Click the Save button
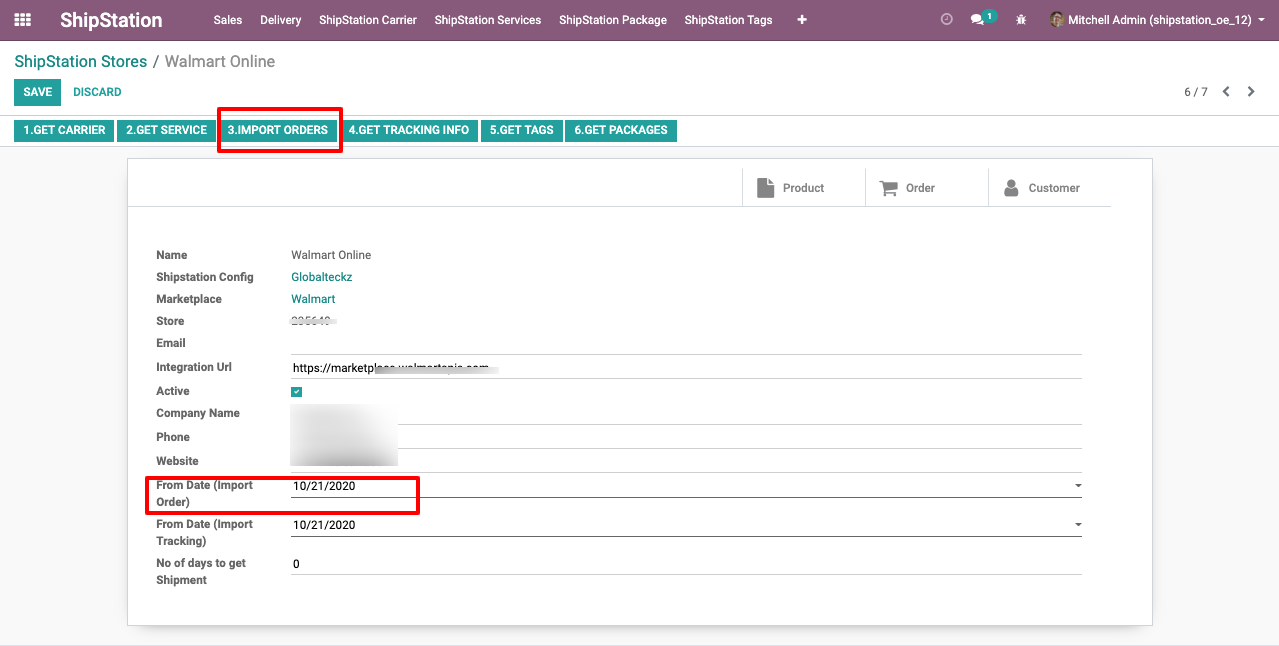1279x646 pixels. [37, 92]
